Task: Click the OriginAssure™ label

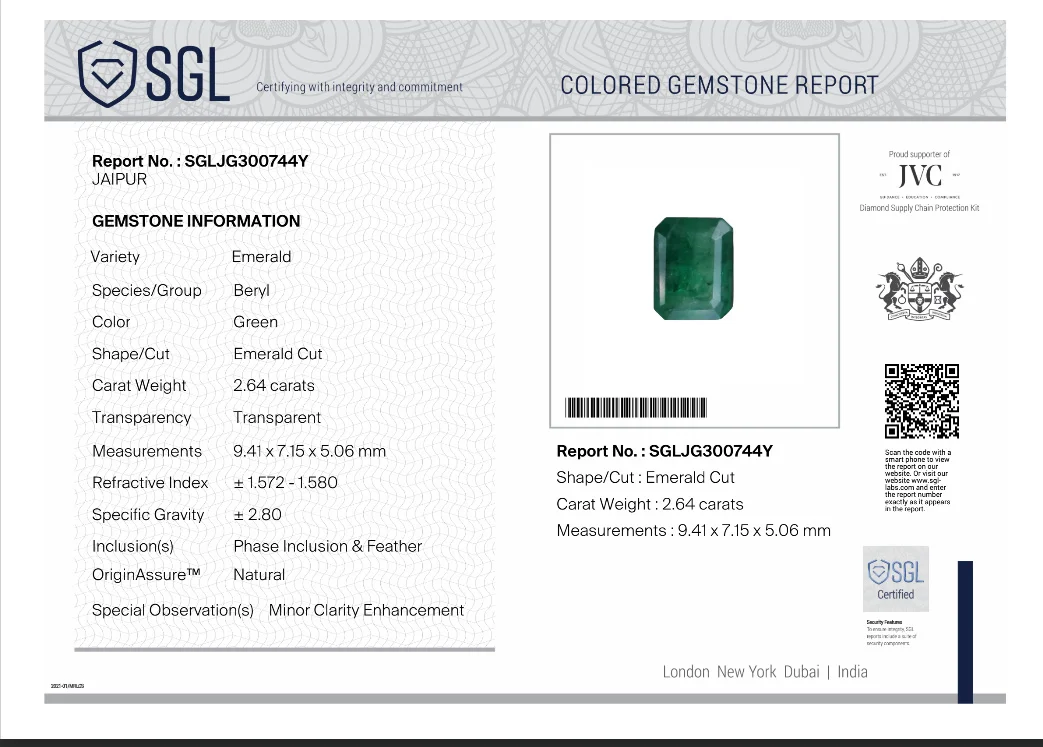Action: click(x=146, y=575)
